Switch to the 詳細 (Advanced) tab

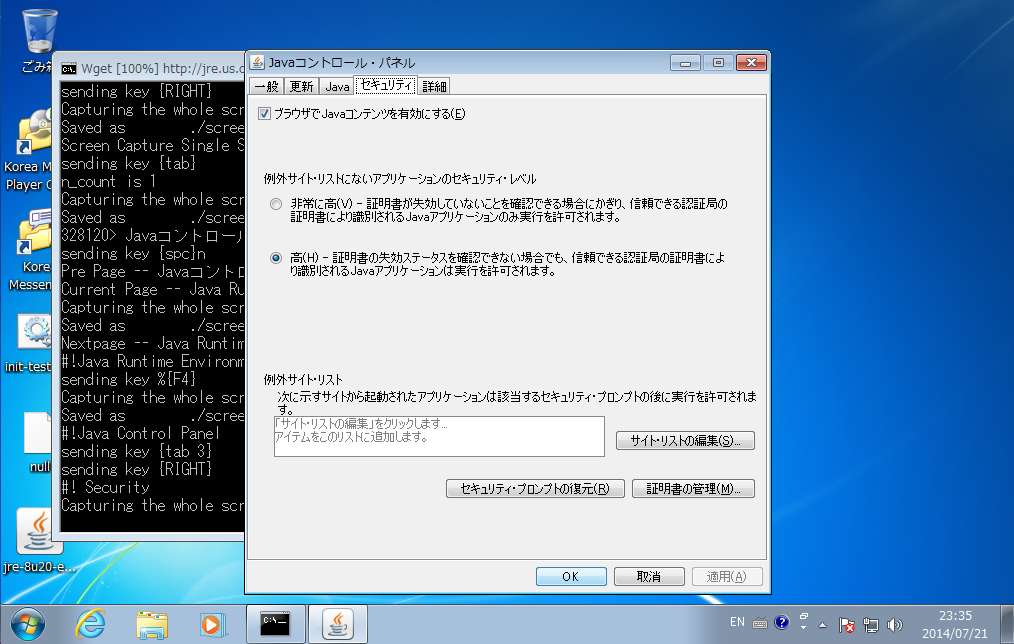[x=435, y=87]
